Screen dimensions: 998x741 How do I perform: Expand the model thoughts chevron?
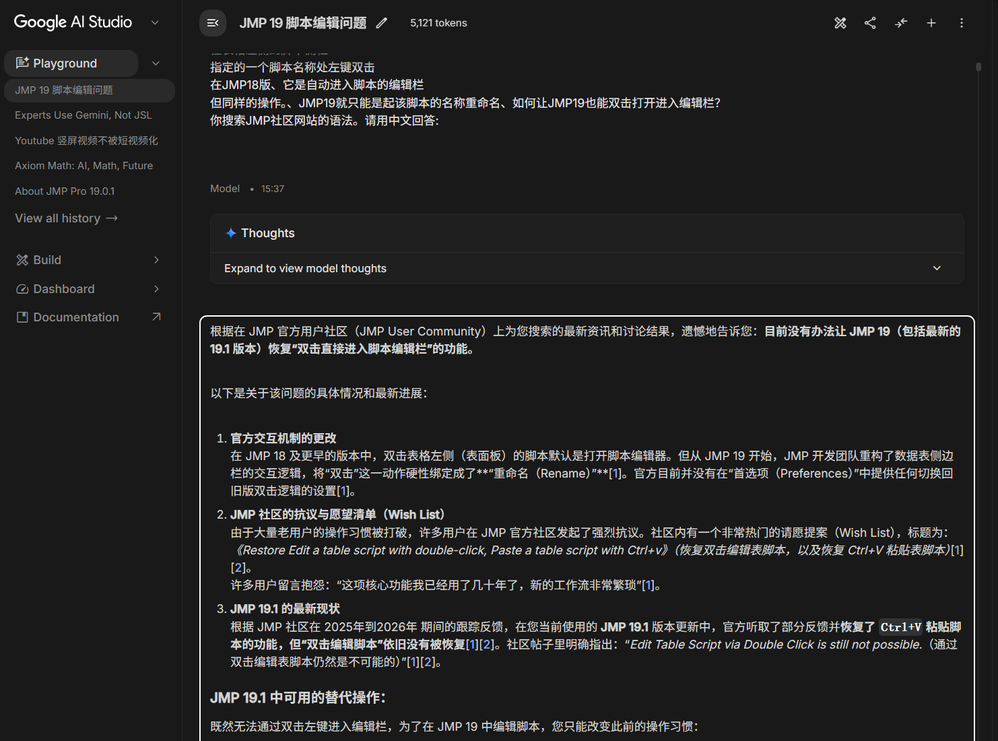(937, 268)
